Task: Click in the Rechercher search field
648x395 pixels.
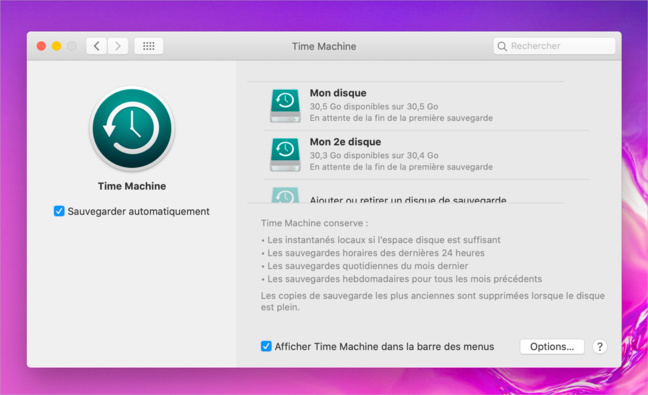Action: [x=554, y=46]
